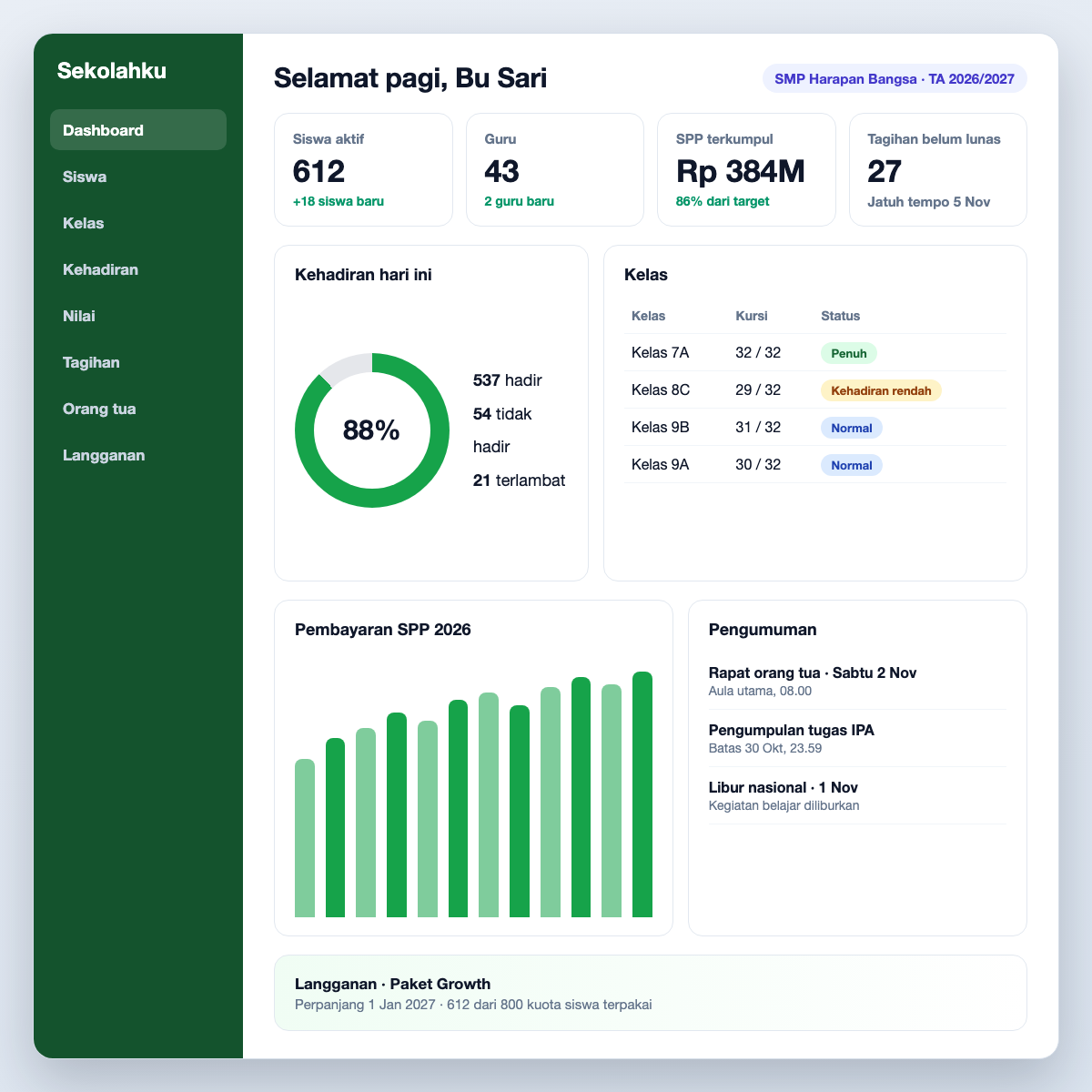This screenshot has height=1092, width=1092.
Task: Navigate to Tagihan page
Action: (138, 362)
